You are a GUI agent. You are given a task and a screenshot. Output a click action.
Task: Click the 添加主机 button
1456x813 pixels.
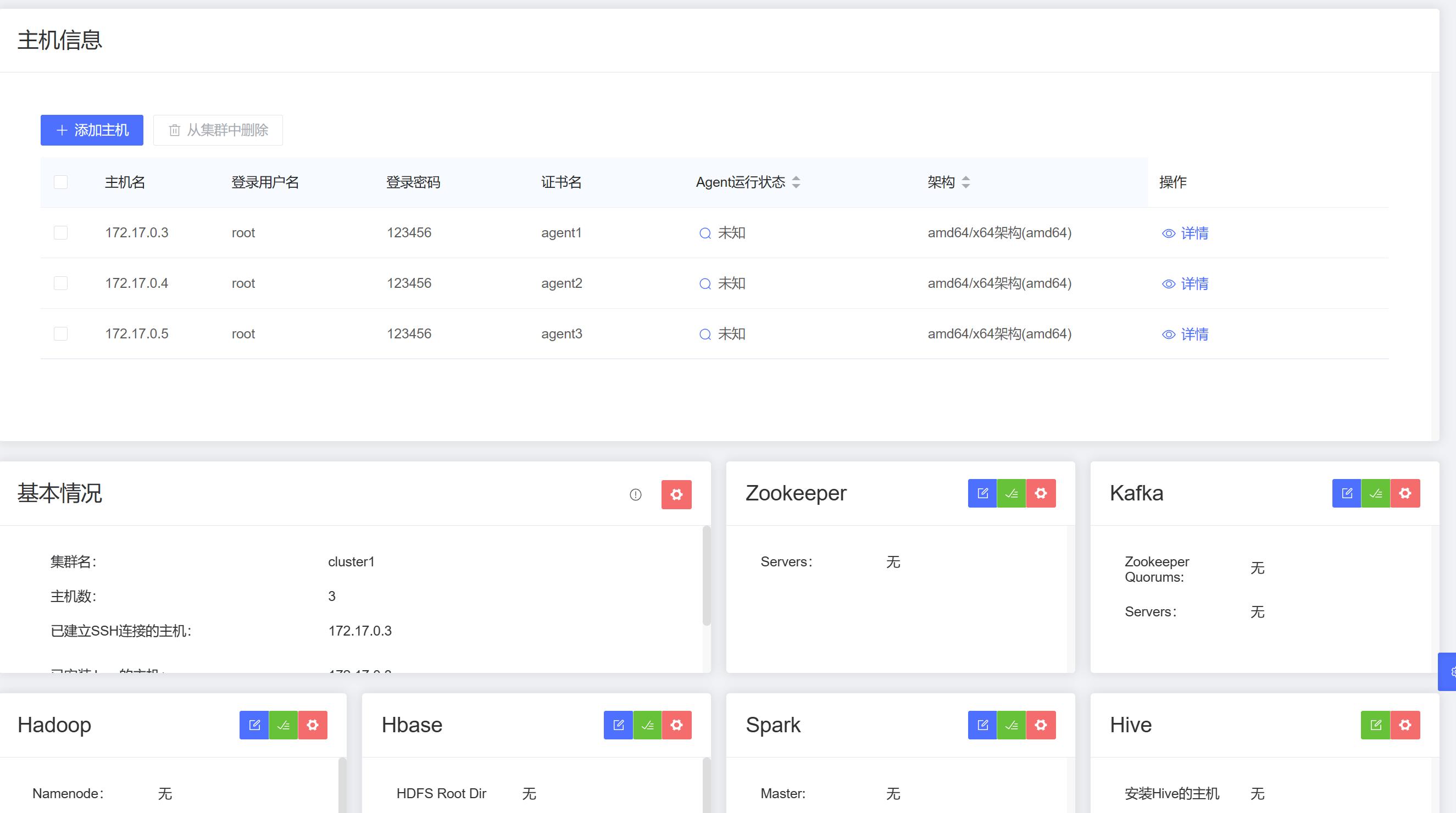92,130
